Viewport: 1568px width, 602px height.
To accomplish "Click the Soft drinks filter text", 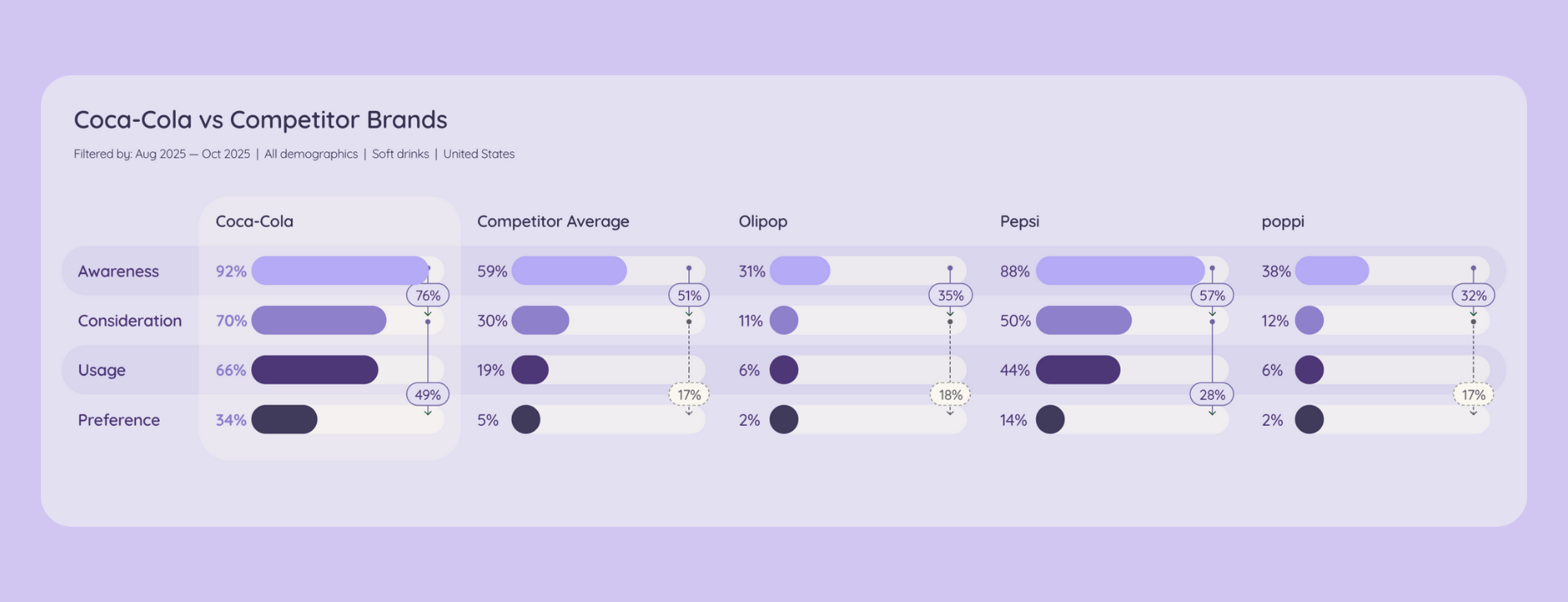I will click(400, 154).
